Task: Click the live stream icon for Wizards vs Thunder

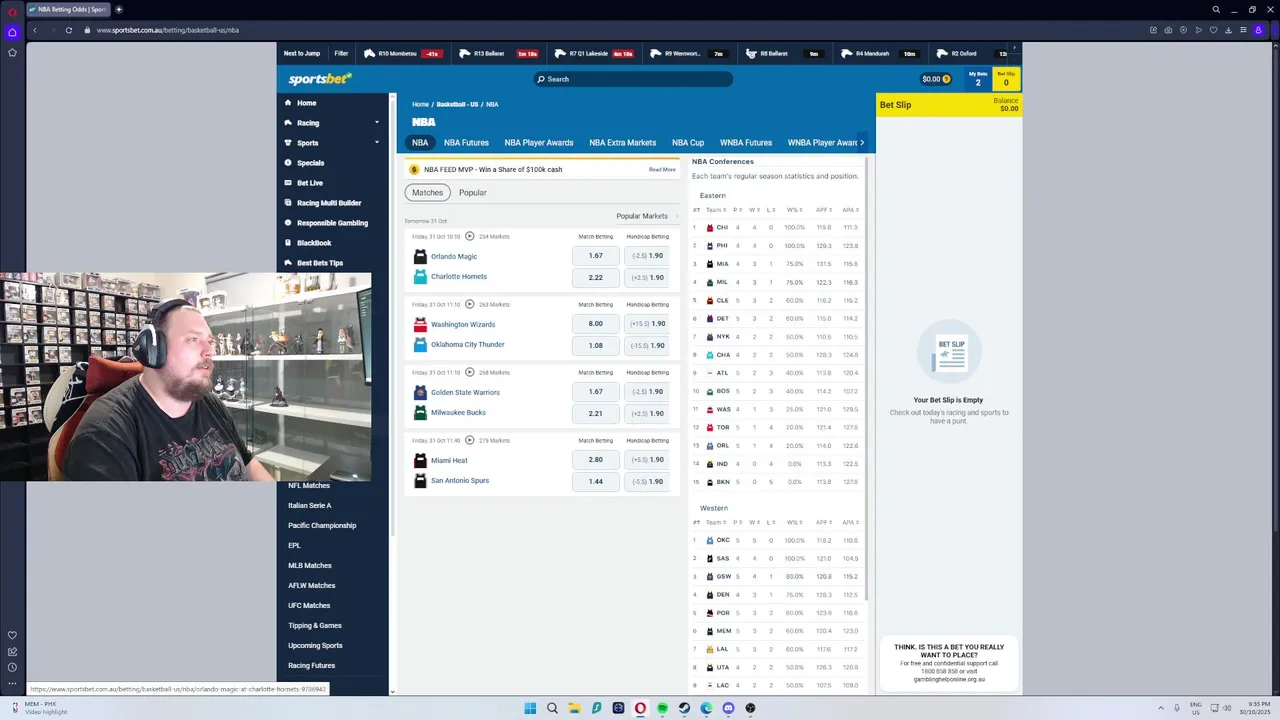Action: [x=469, y=304]
